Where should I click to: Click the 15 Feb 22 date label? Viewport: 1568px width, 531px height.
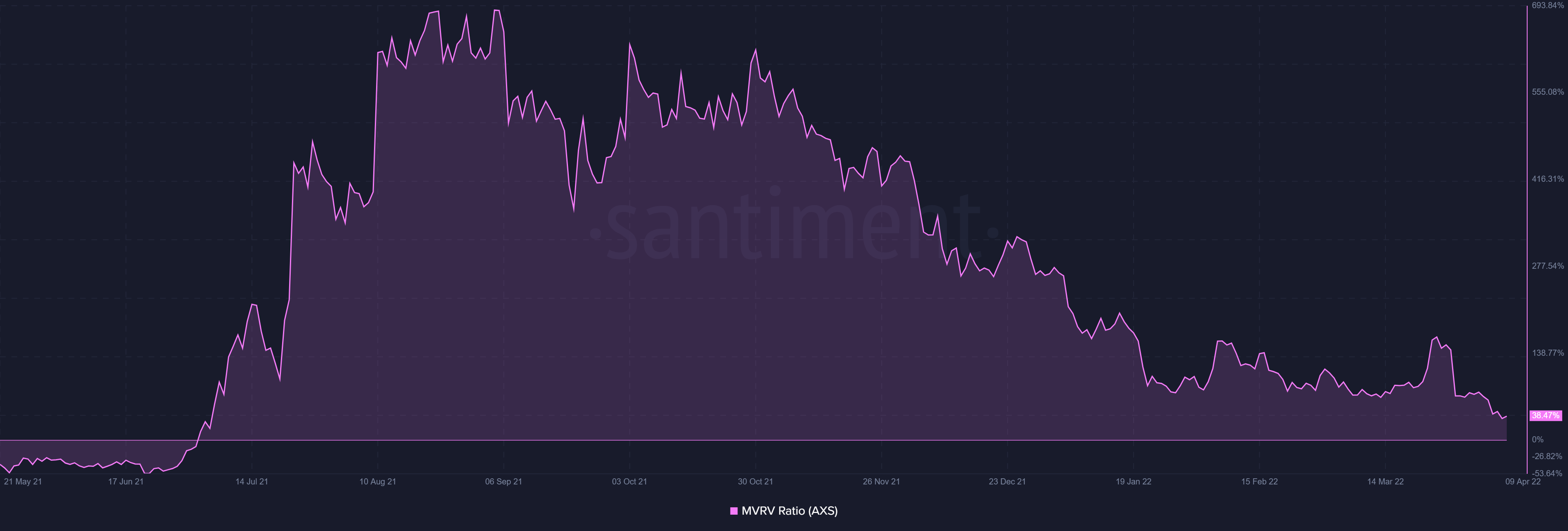1259,482
